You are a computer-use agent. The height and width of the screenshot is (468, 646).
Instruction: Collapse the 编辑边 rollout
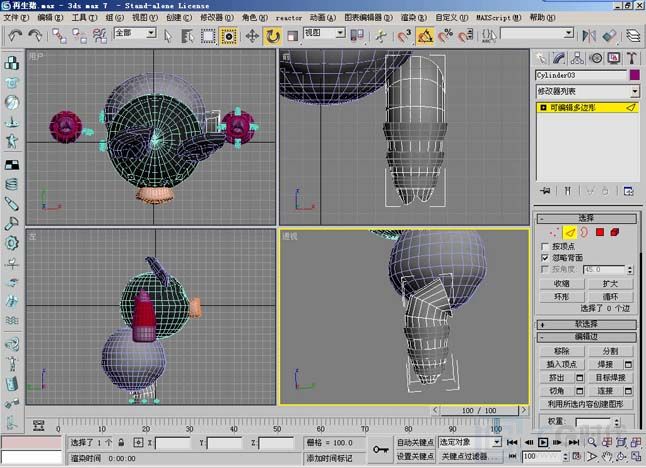586,337
